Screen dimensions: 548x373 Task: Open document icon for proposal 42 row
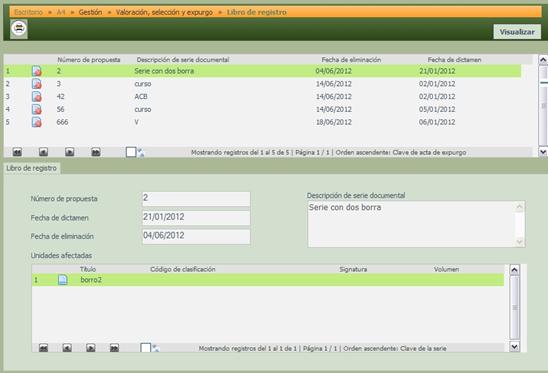point(37,96)
